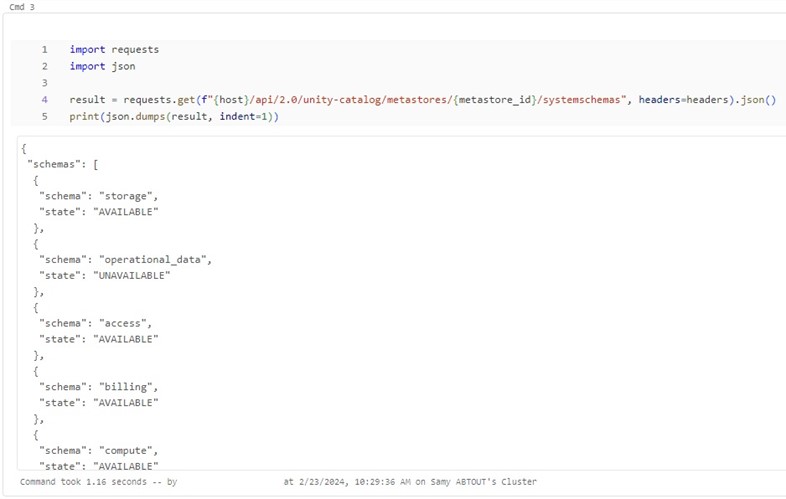Click line number 4 in the gutter
Viewport: 786px width, 499px height.
point(45,99)
